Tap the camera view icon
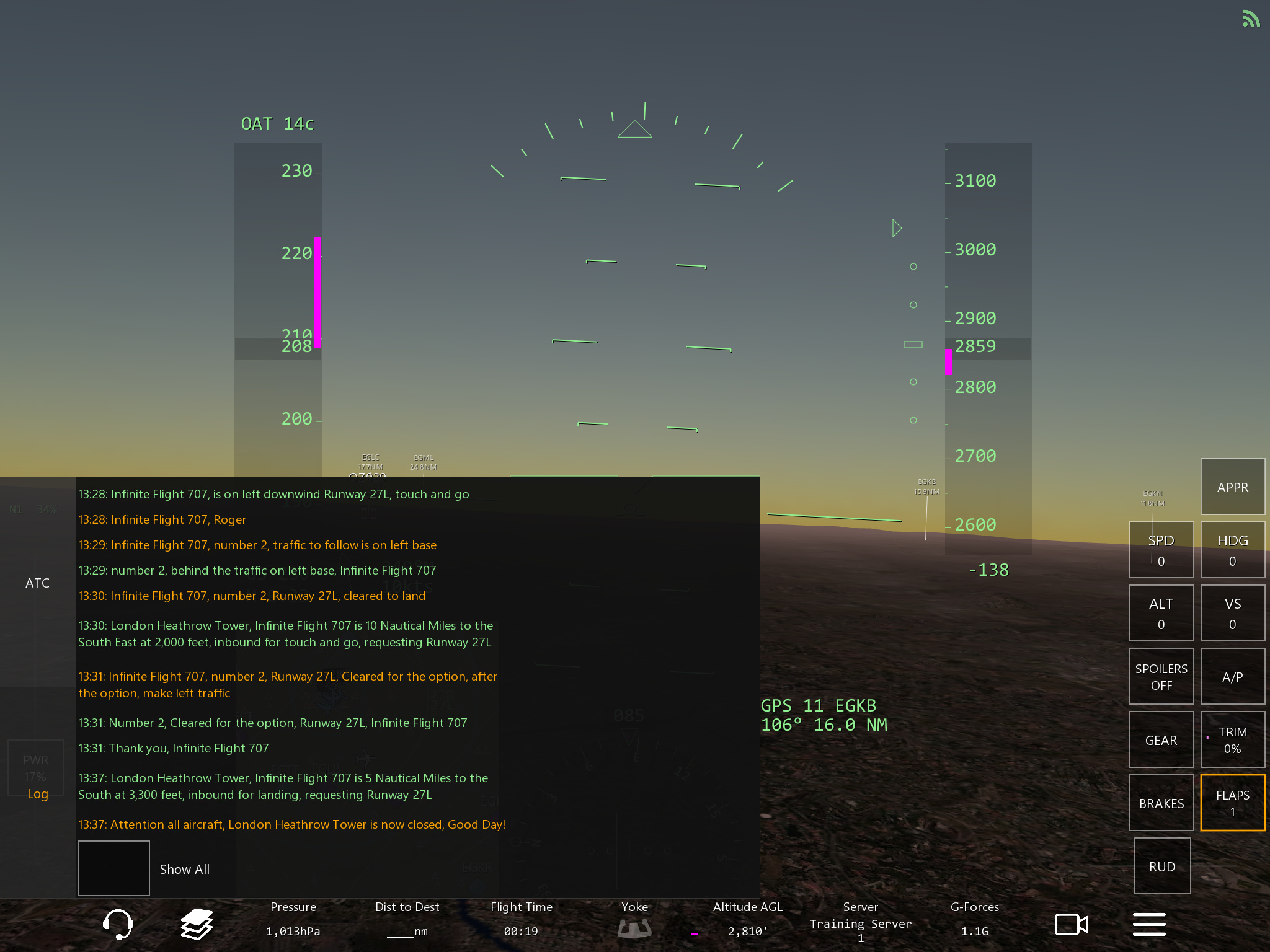 pos(1071,924)
